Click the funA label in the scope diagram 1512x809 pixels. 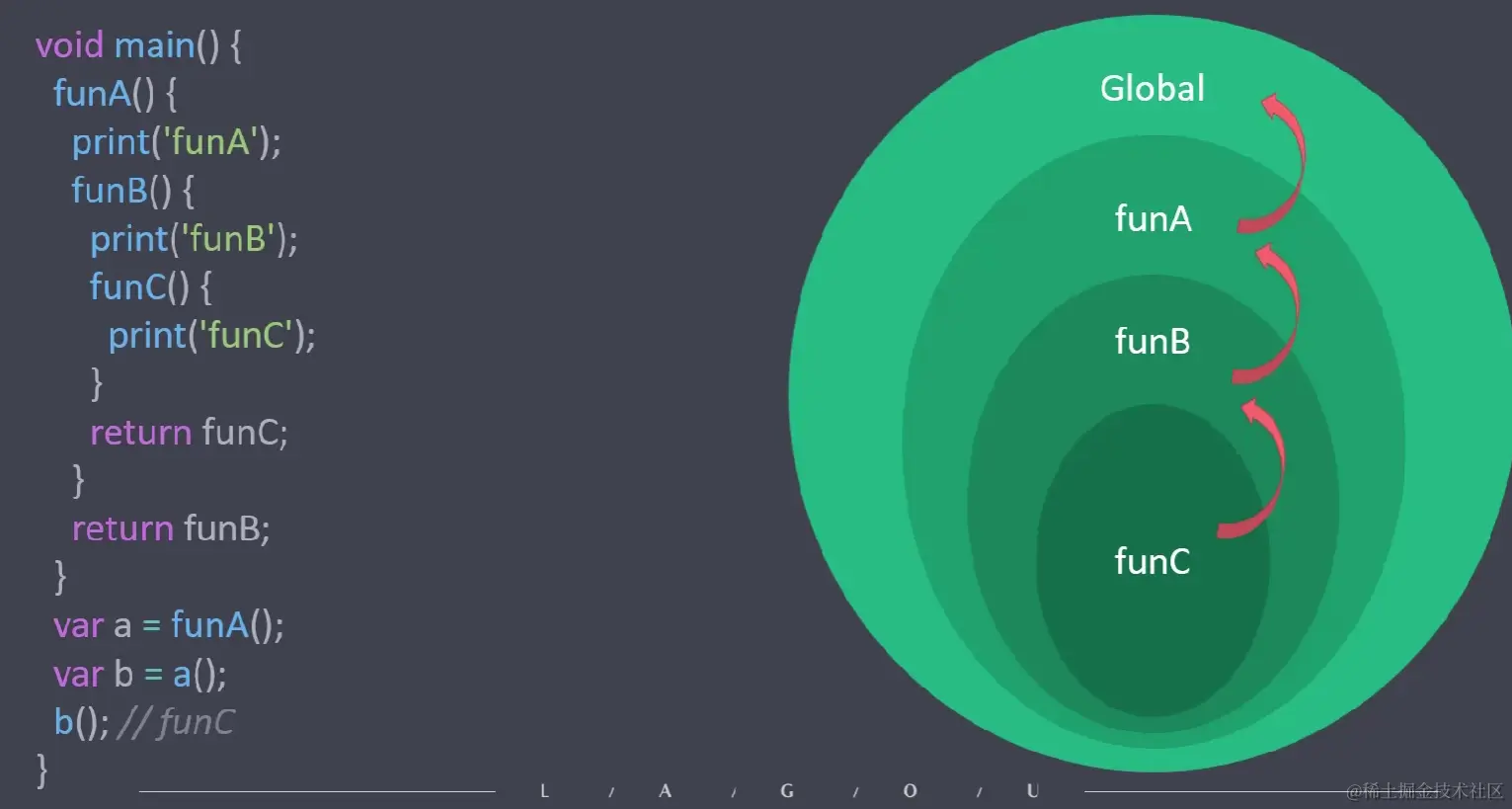[x=1153, y=218]
